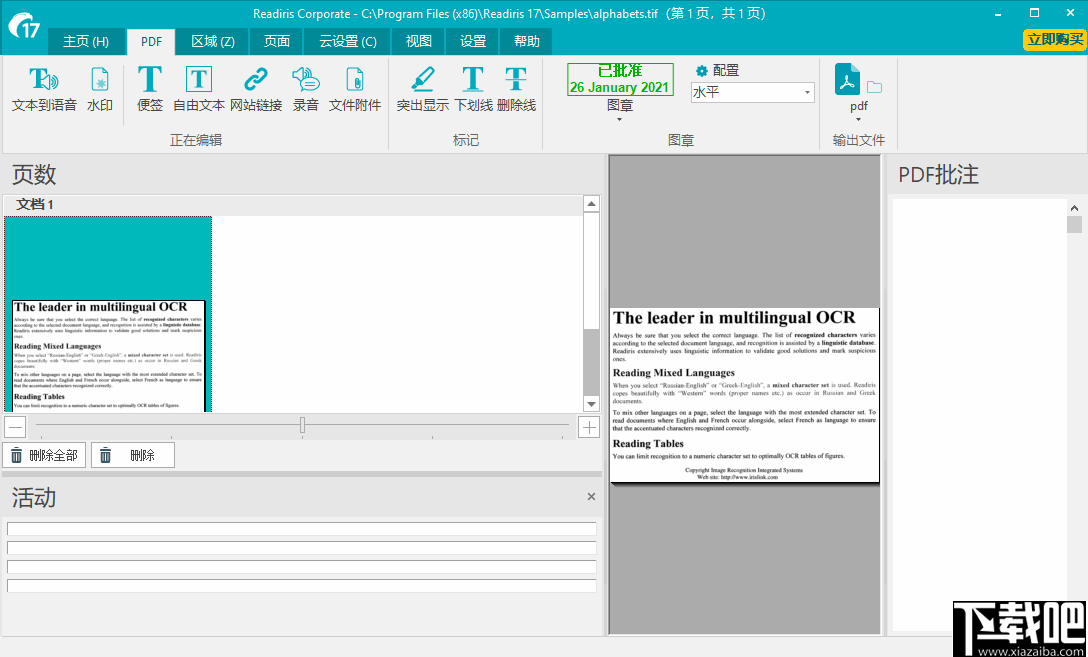The image size is (1088, 657).
Task: Select the 文本到语音 text-to-speech tool
Action: (44, 89)
